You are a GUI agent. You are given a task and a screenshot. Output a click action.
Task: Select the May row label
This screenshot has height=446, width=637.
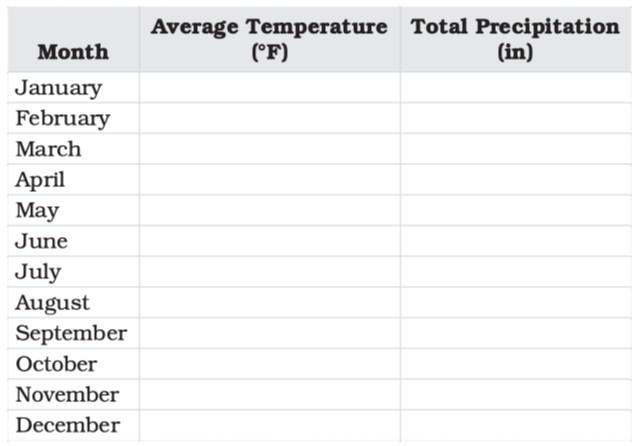(37, 211)
